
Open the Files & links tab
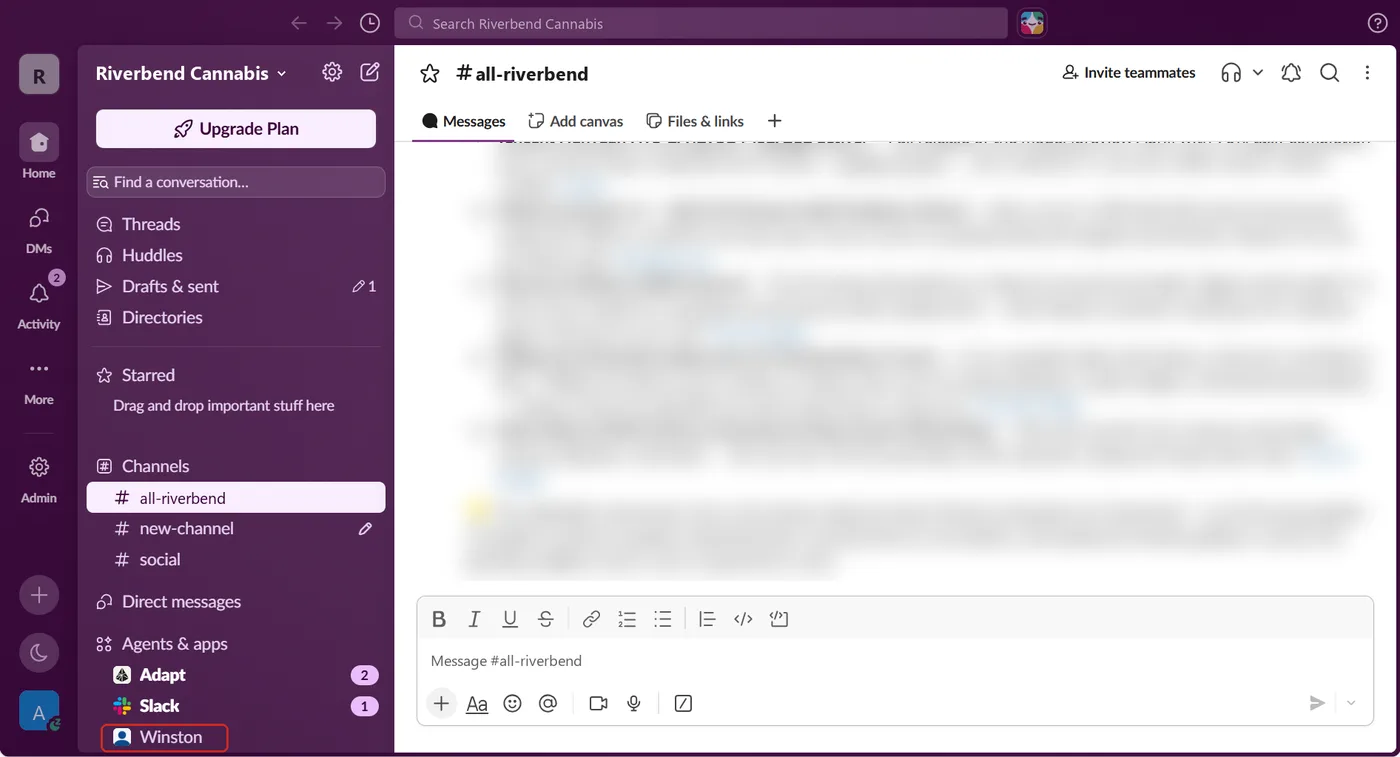click(695, 121)
